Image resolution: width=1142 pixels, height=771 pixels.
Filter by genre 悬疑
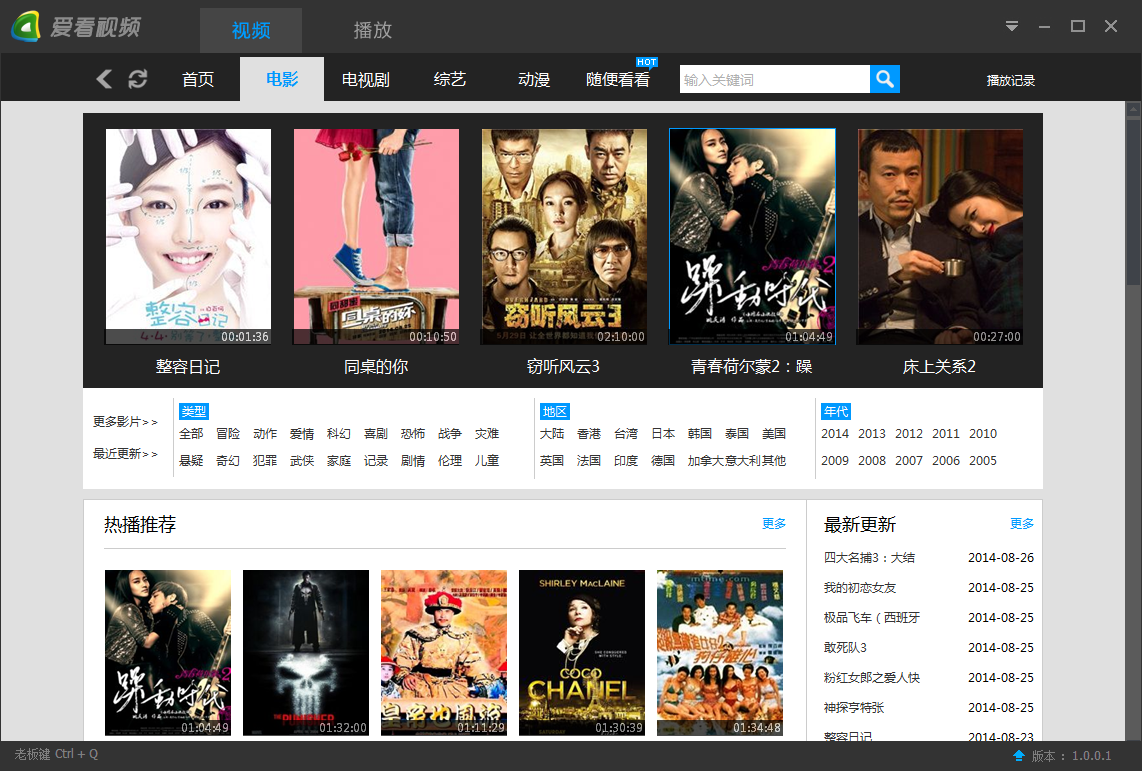(x=191, y=460)
